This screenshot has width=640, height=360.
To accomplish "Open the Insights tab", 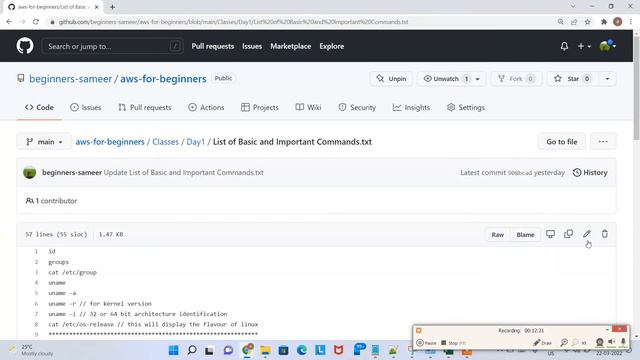I will click(x=411, y=107).
